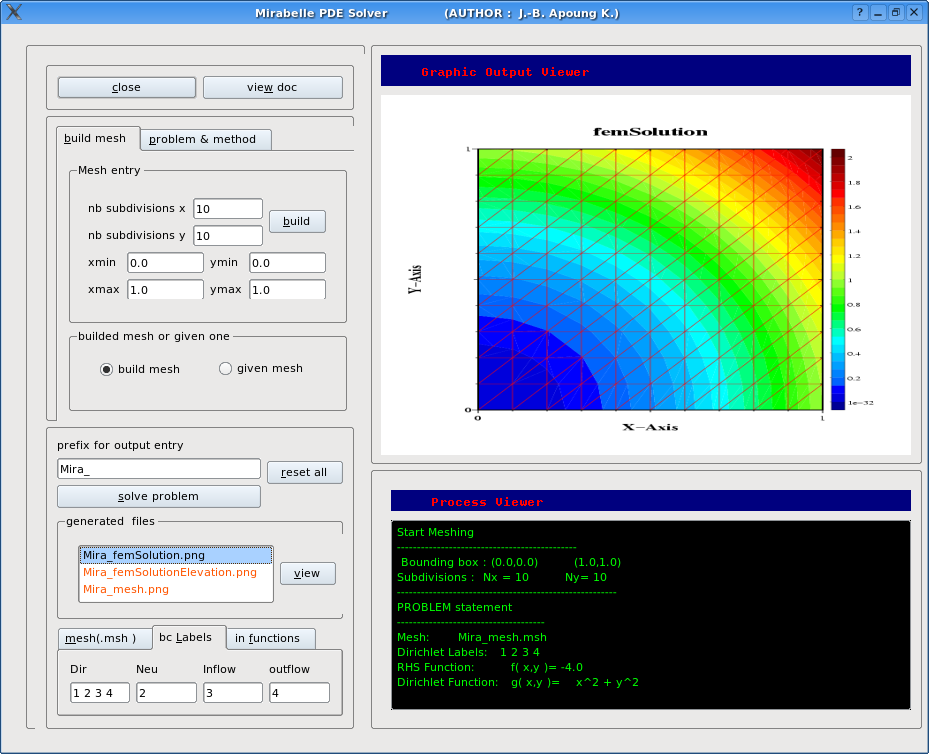Viewport: 929px width, 754px height.
Task: Click view button beside generated files
Action: (x=307, y=573)
